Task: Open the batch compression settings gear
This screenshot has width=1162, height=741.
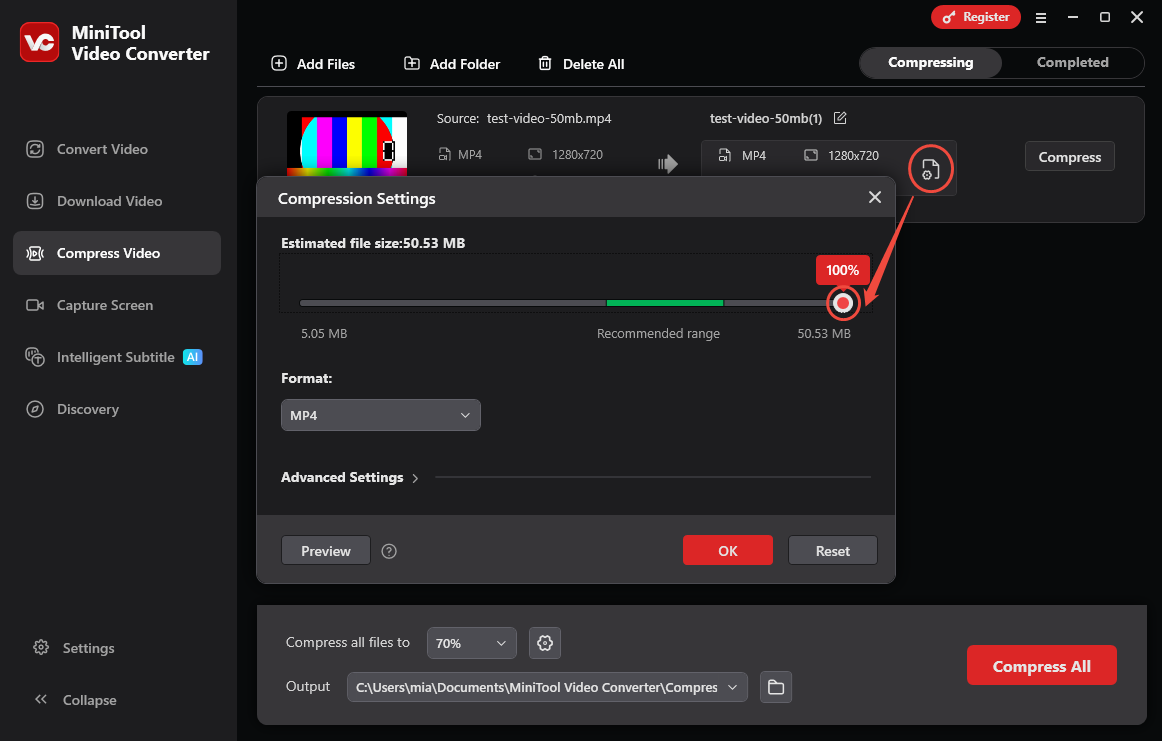Action: coord(544,643)
